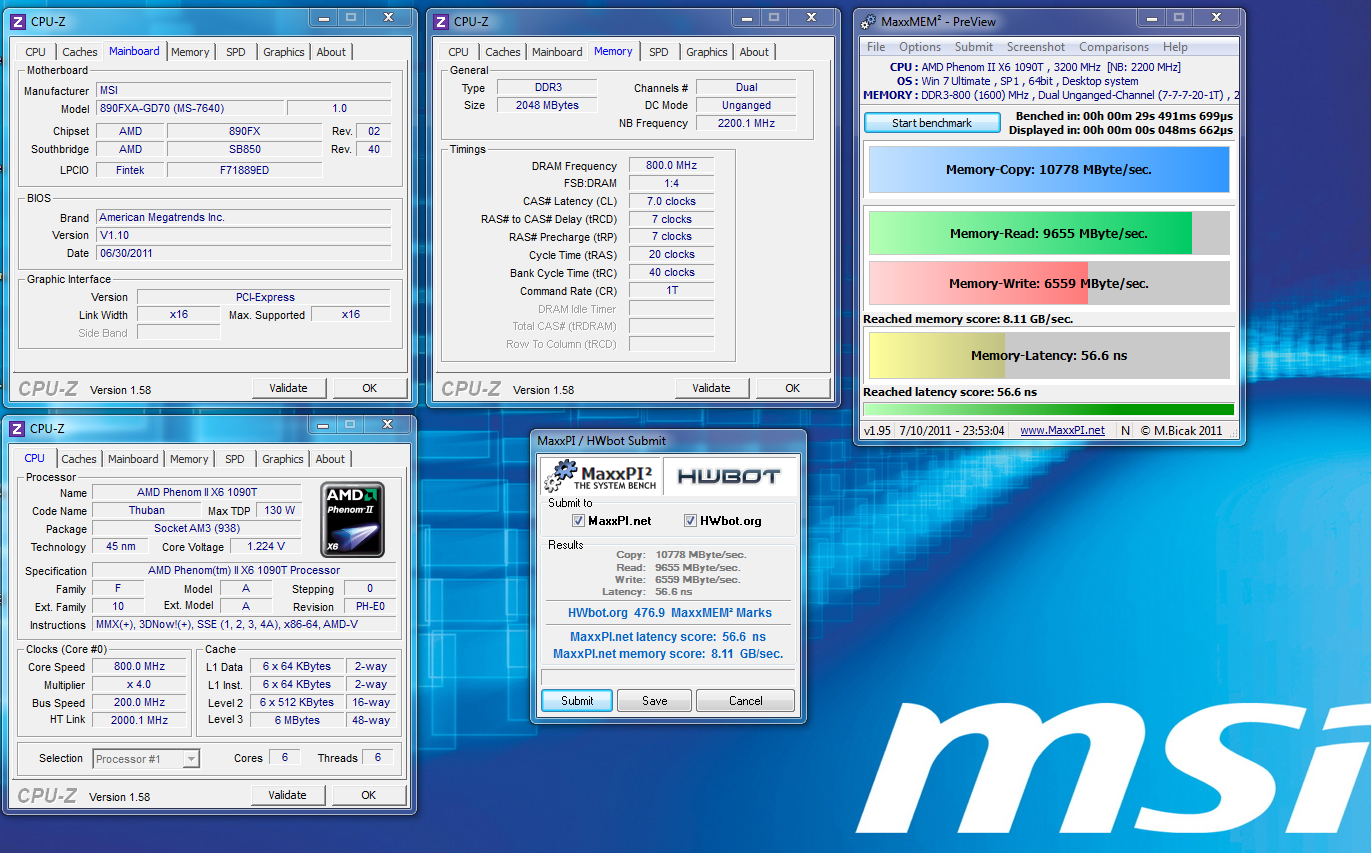Switch to Caches tab in Mainboard window

[79, 52]
